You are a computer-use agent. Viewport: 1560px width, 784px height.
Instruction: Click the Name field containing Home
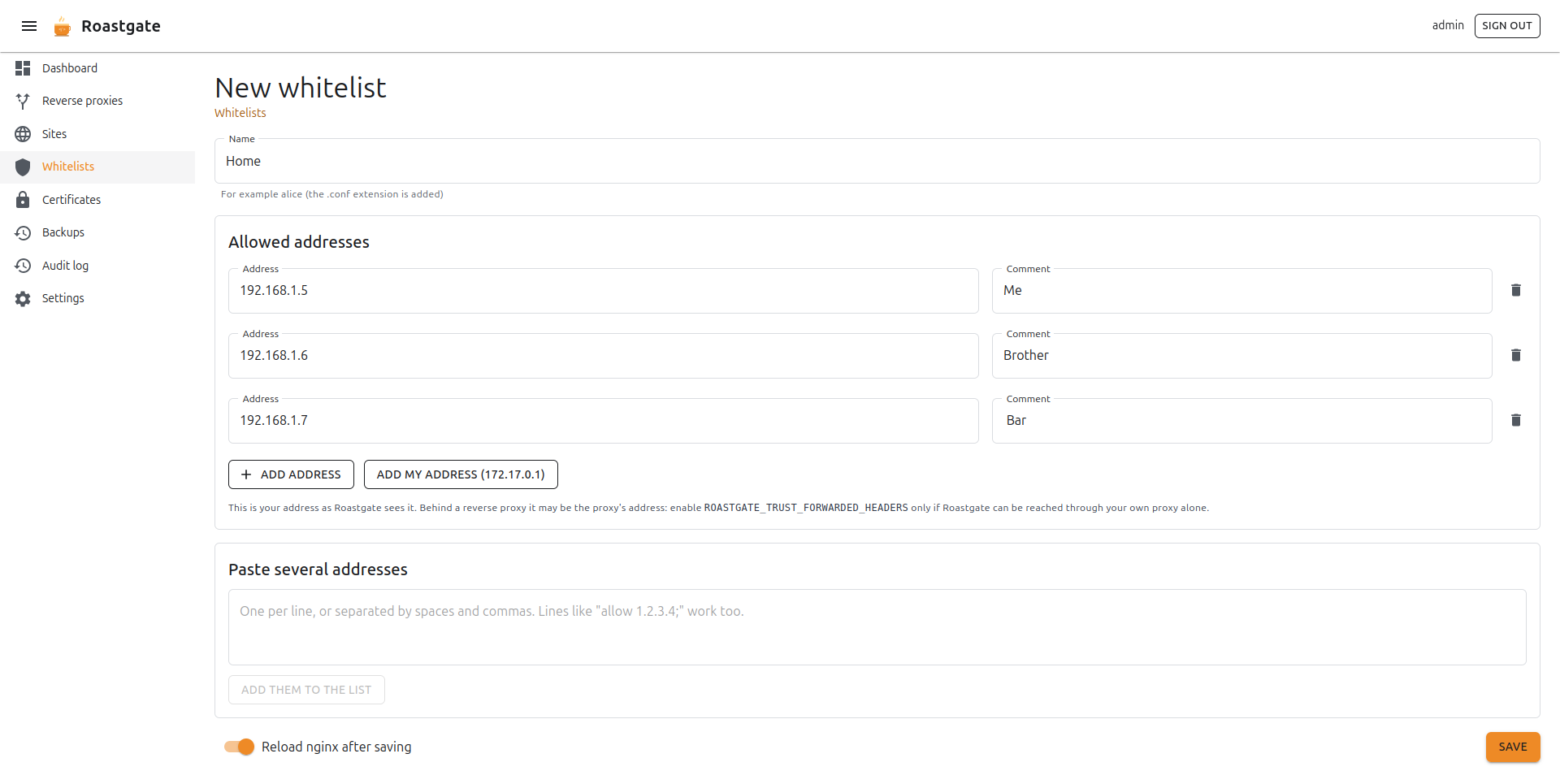click(877, 161)
